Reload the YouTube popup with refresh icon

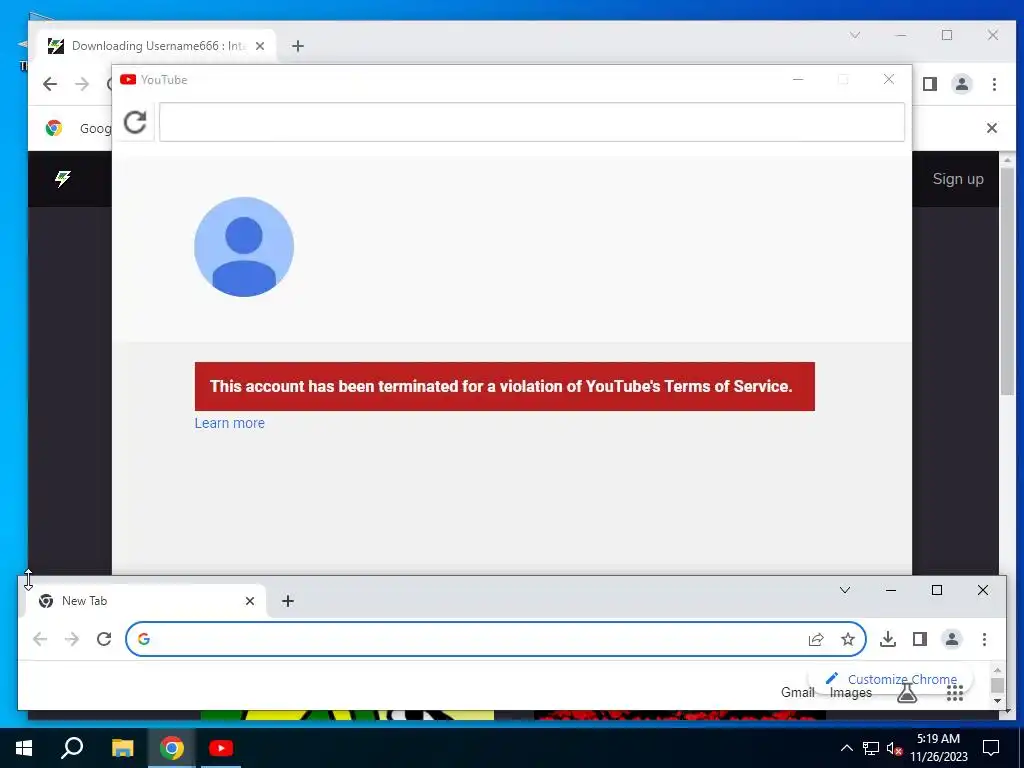pos(135,122)
